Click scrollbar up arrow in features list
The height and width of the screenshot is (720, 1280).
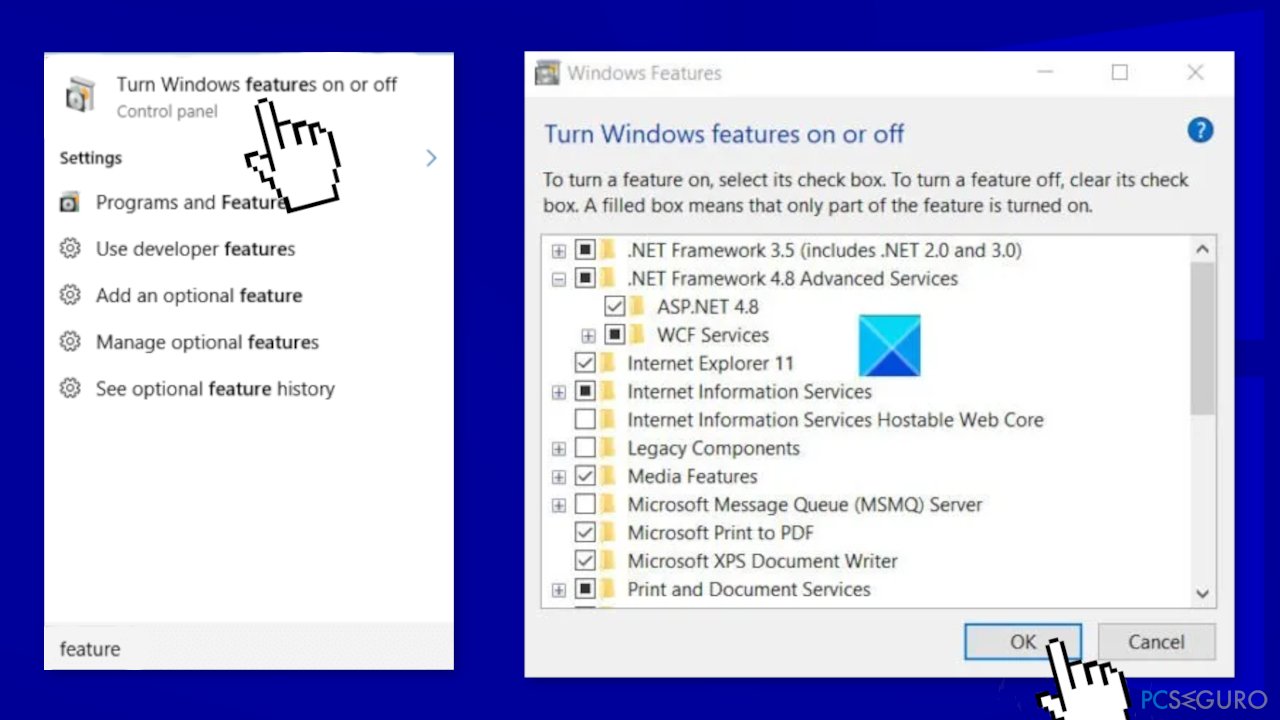click(1203, 249)
